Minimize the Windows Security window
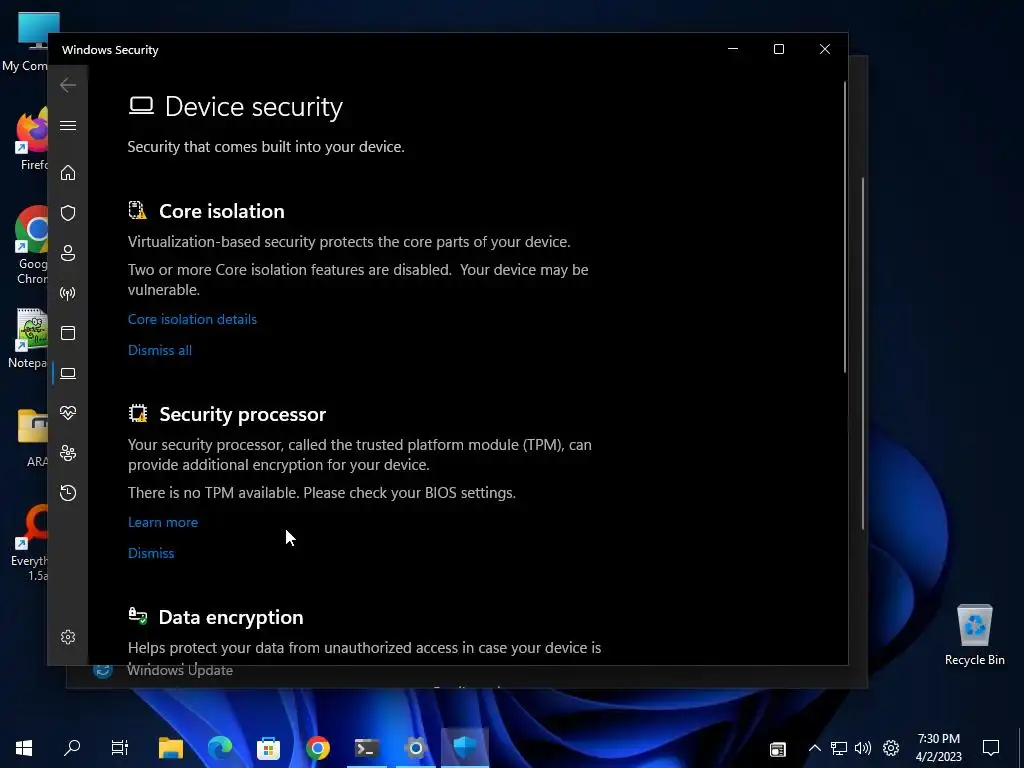This screenshot has height=768, width=1024. coord(733,49)
